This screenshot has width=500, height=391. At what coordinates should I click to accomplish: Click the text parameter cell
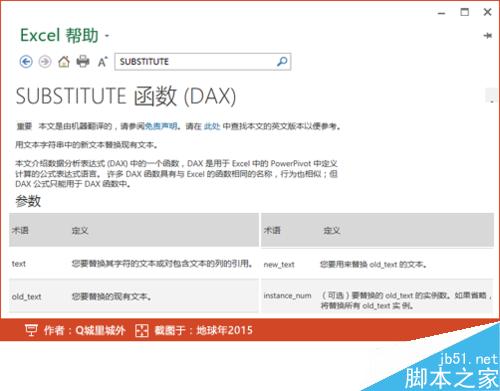[19, 264]
